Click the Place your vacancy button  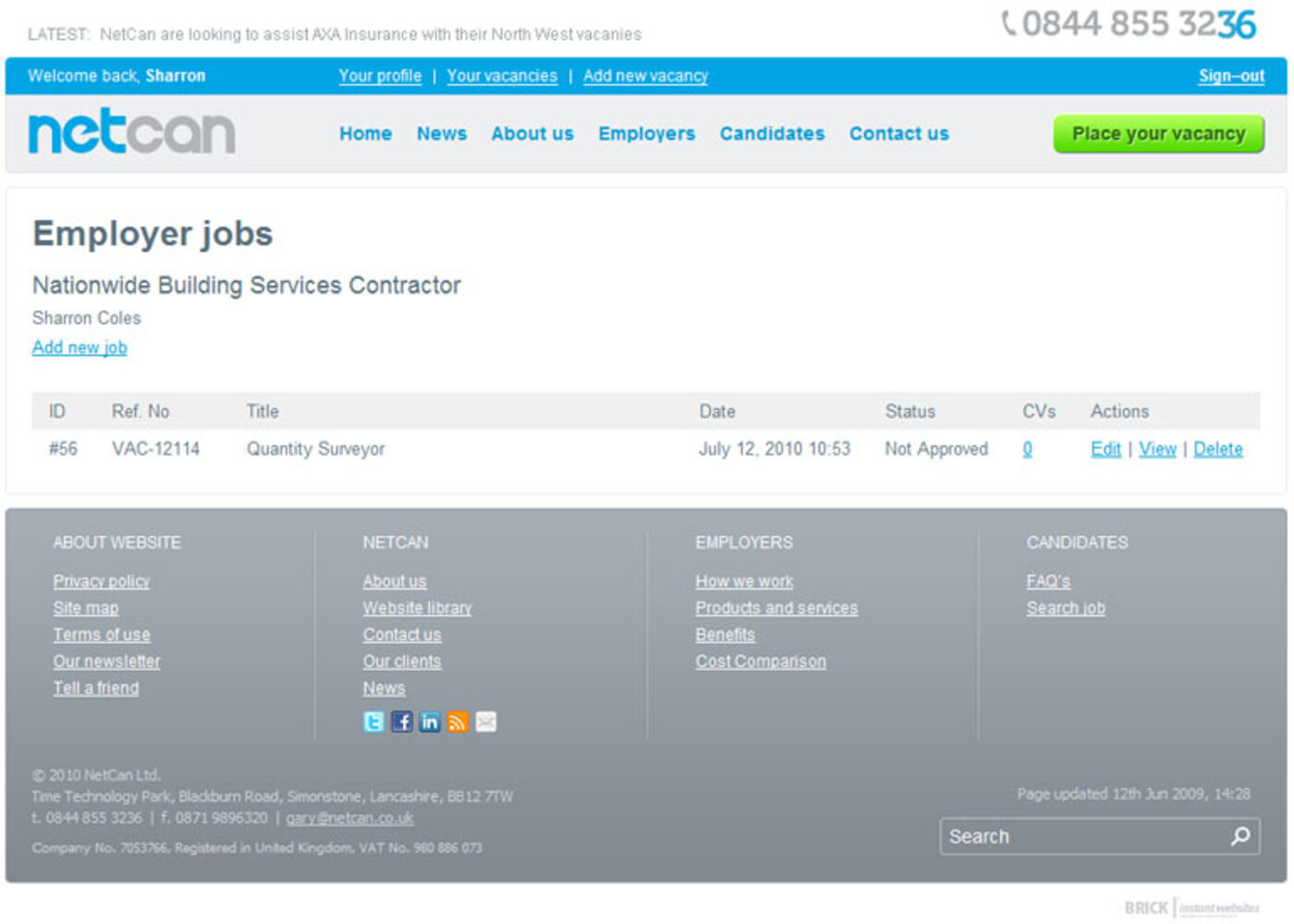point(1158,134)
